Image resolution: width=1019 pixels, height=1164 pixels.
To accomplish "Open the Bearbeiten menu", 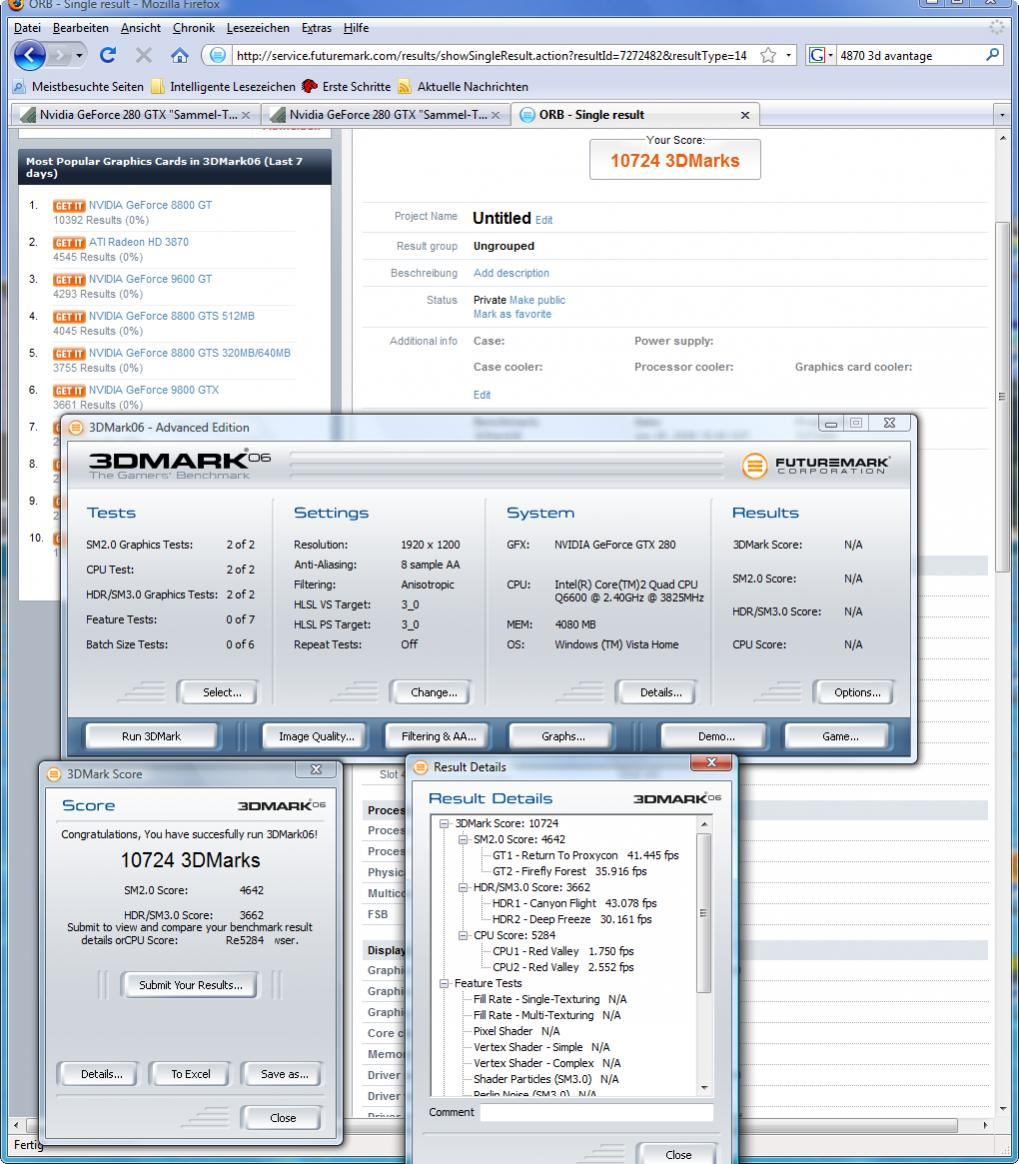I will [80, 28].
